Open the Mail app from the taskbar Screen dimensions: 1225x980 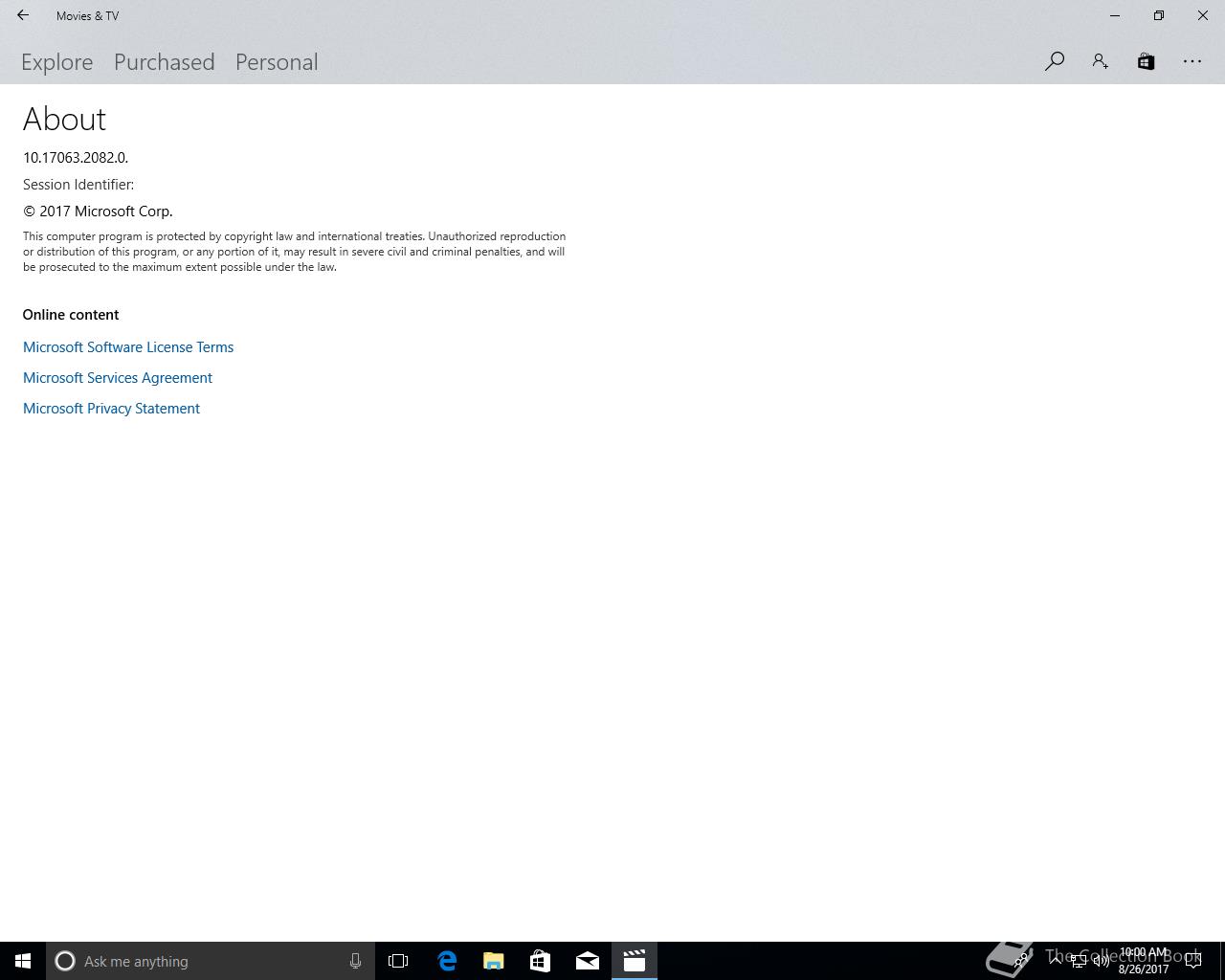(x=588, y=961)
